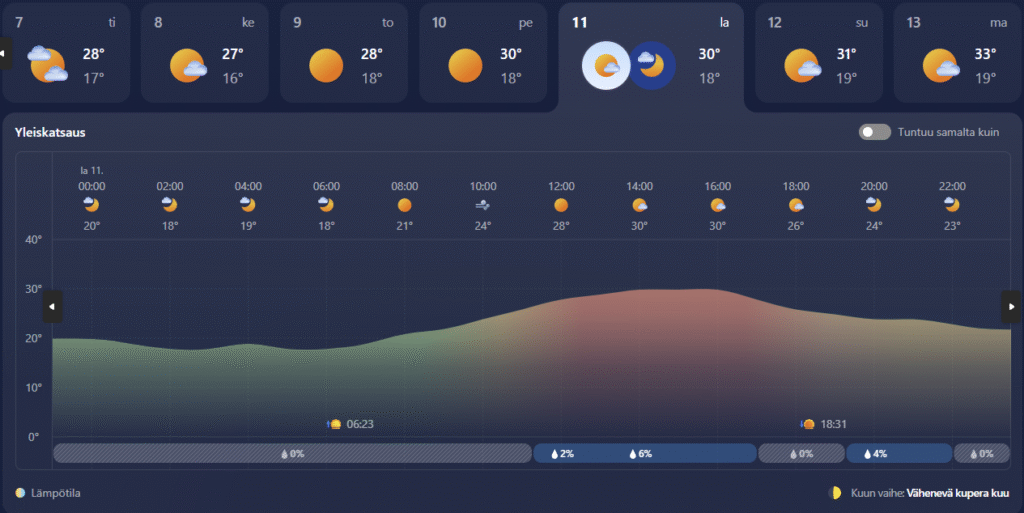Viewport: 1024px width, 513px height.
Task: Toggle the 'Tuntuu samalta kuin' switch
Action: coord(874,132)
